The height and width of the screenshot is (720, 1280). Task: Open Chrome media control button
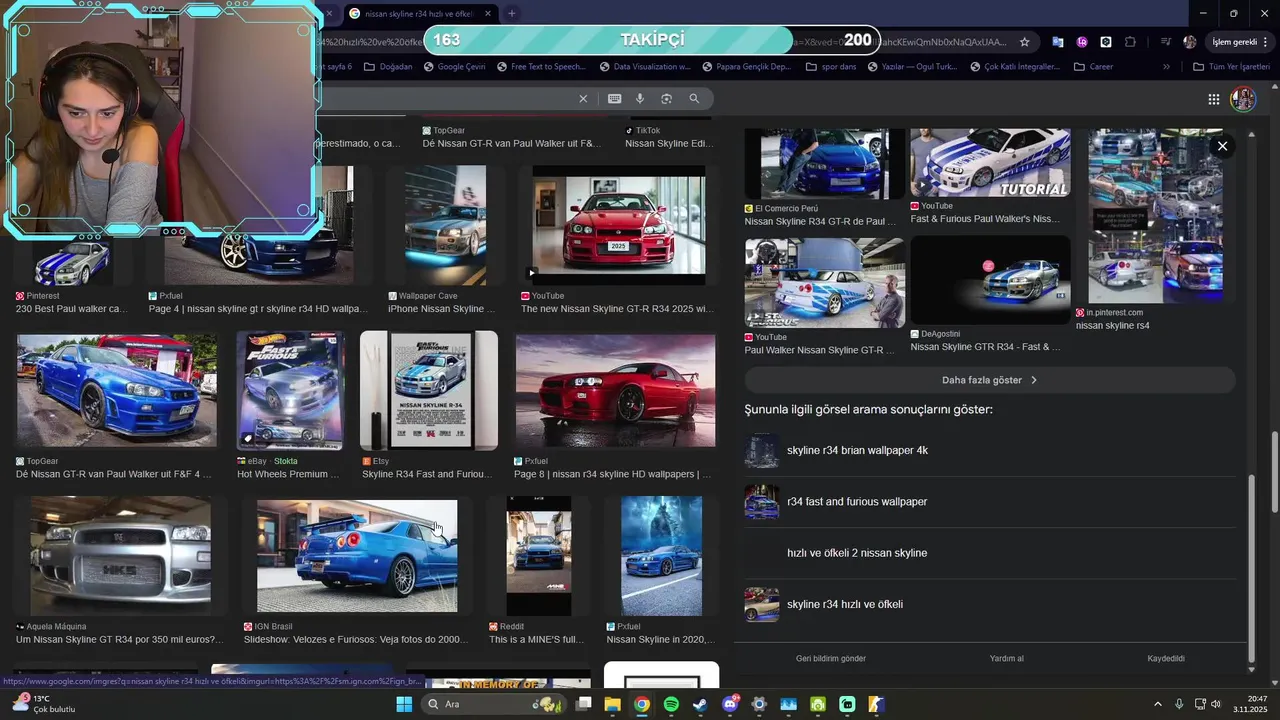click(x=1166, y=42)
